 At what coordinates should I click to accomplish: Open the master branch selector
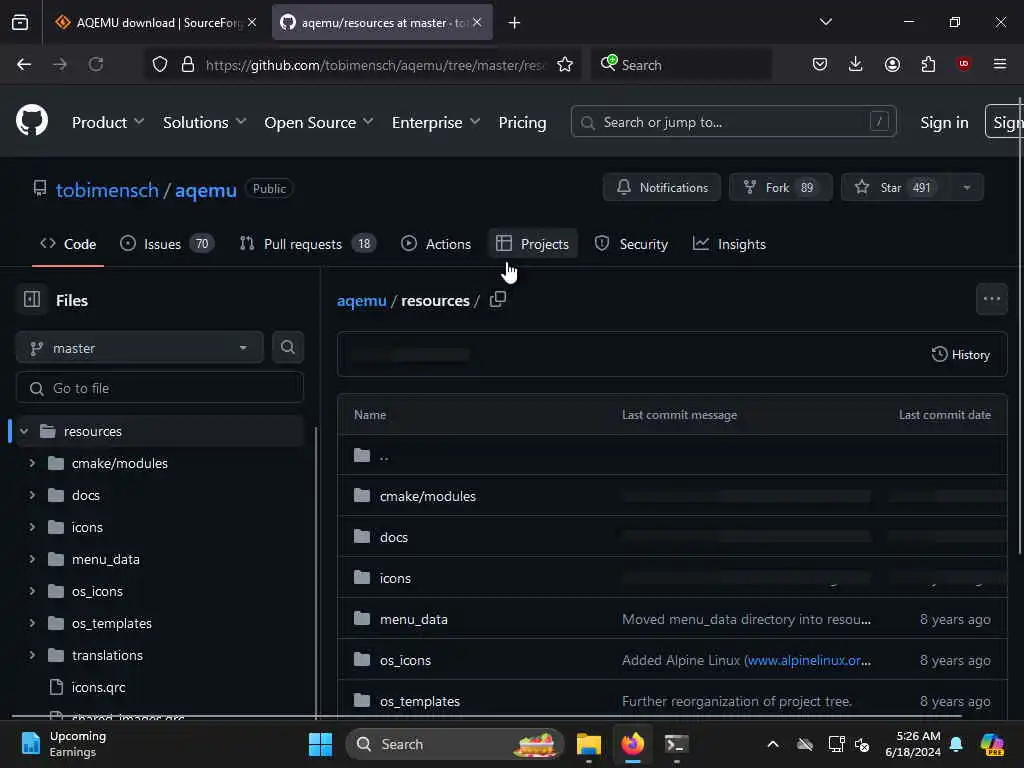(140, 347)
